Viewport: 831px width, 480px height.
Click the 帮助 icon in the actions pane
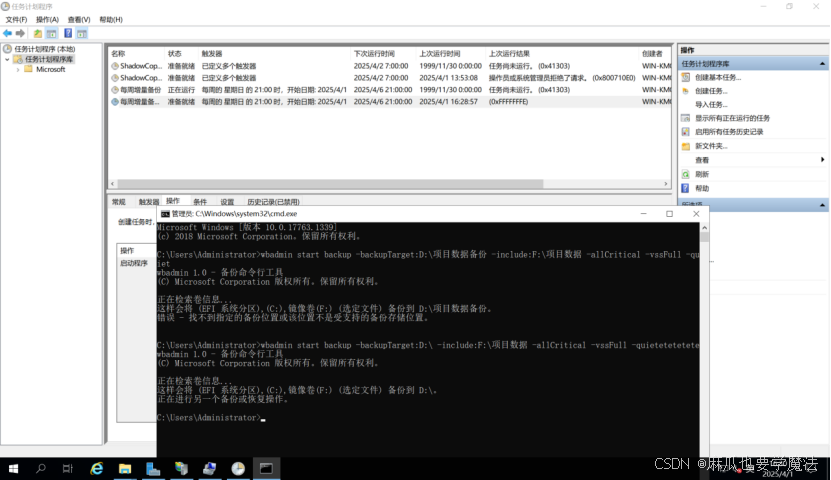click(685, 188)
